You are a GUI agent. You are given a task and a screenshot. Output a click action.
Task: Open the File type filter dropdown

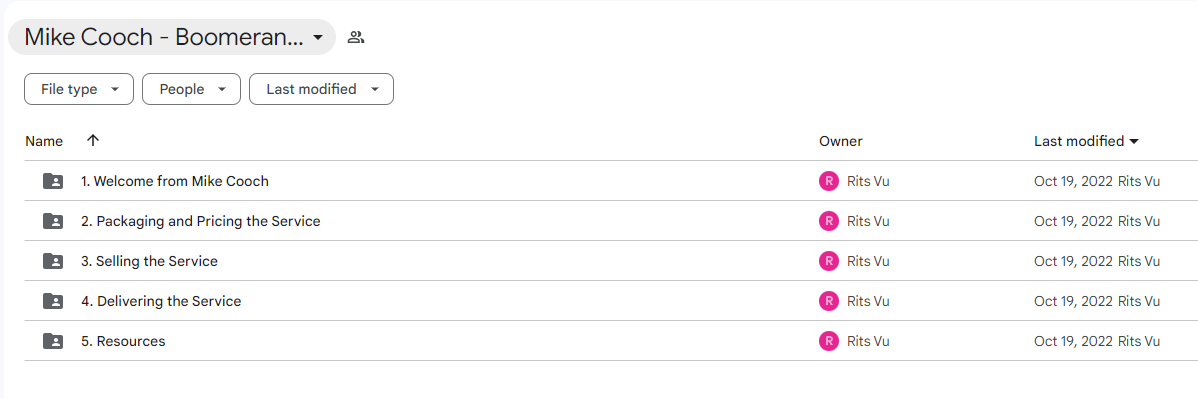[79, 89]
